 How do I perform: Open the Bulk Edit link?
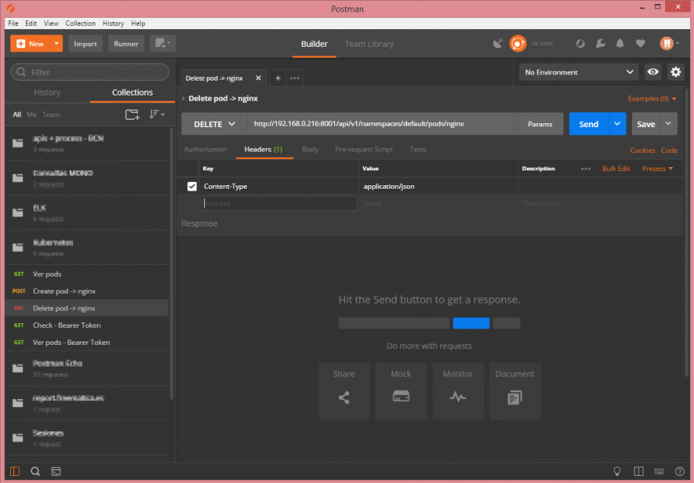[x=616, y=169]
